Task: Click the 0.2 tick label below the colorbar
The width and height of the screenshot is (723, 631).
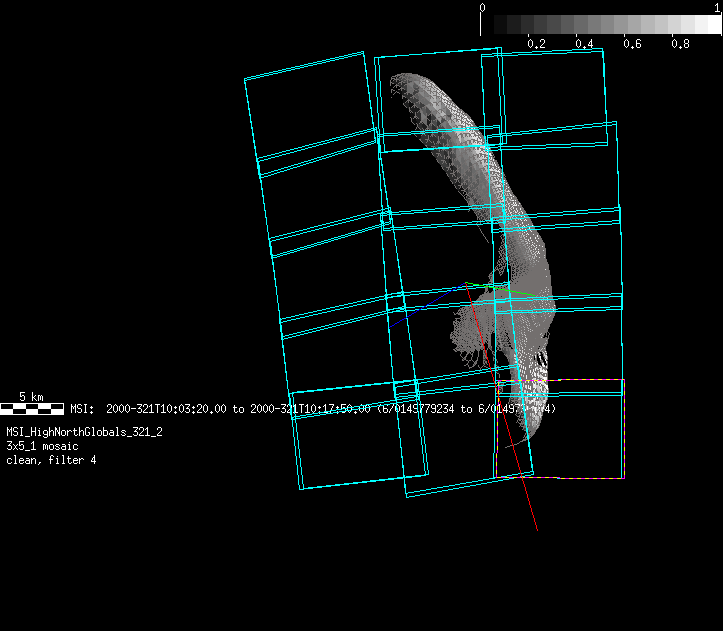Action: point(536,44)
